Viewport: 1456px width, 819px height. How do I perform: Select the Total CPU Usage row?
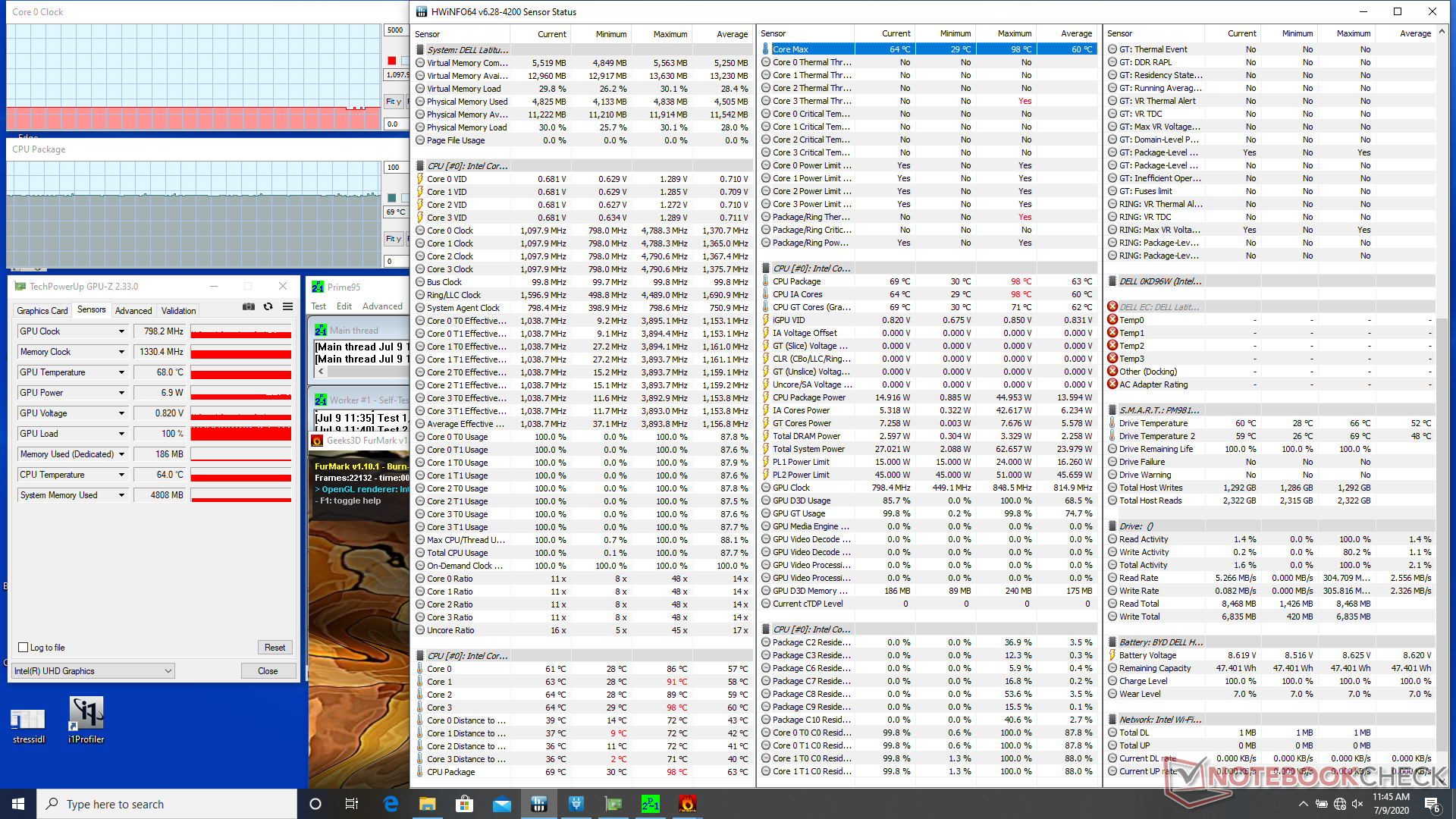[x=582, y=553]
